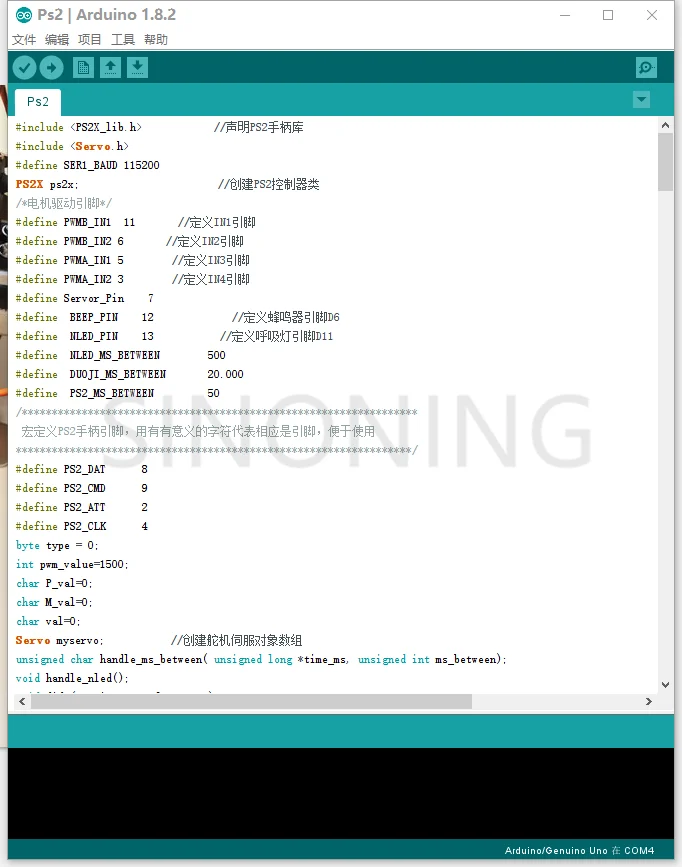
Task: Click the 'char M_val=0;' line
Action: tap(54, 603)
